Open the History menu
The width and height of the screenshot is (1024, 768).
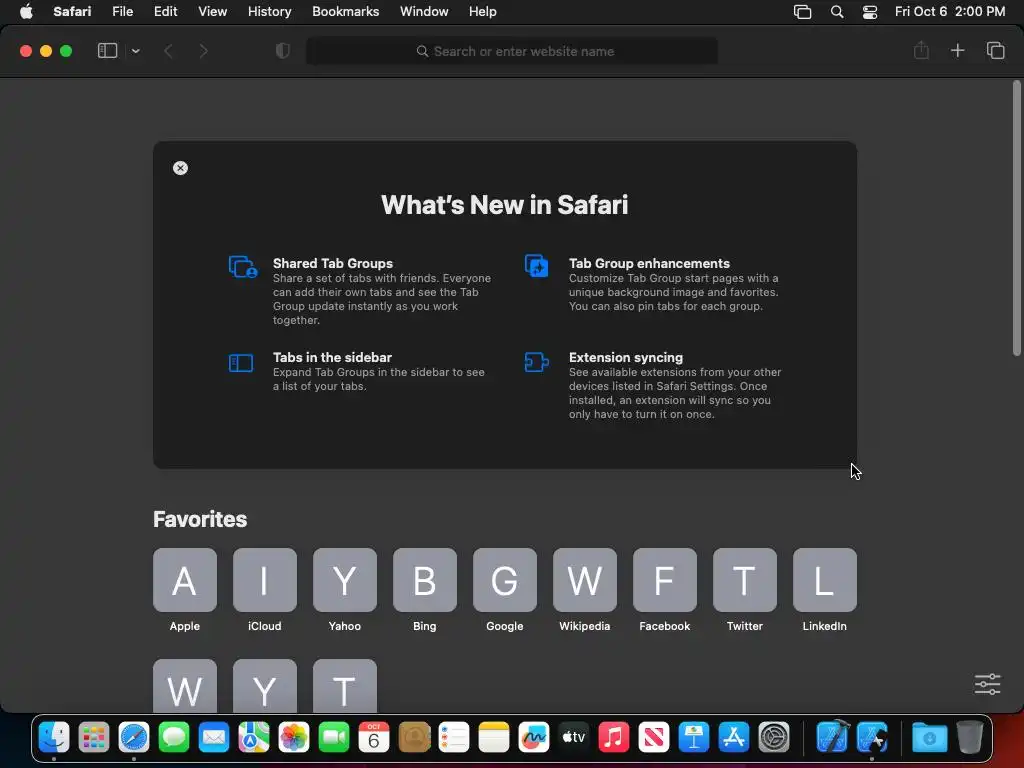pyautogui.click(x=269, y=12)
